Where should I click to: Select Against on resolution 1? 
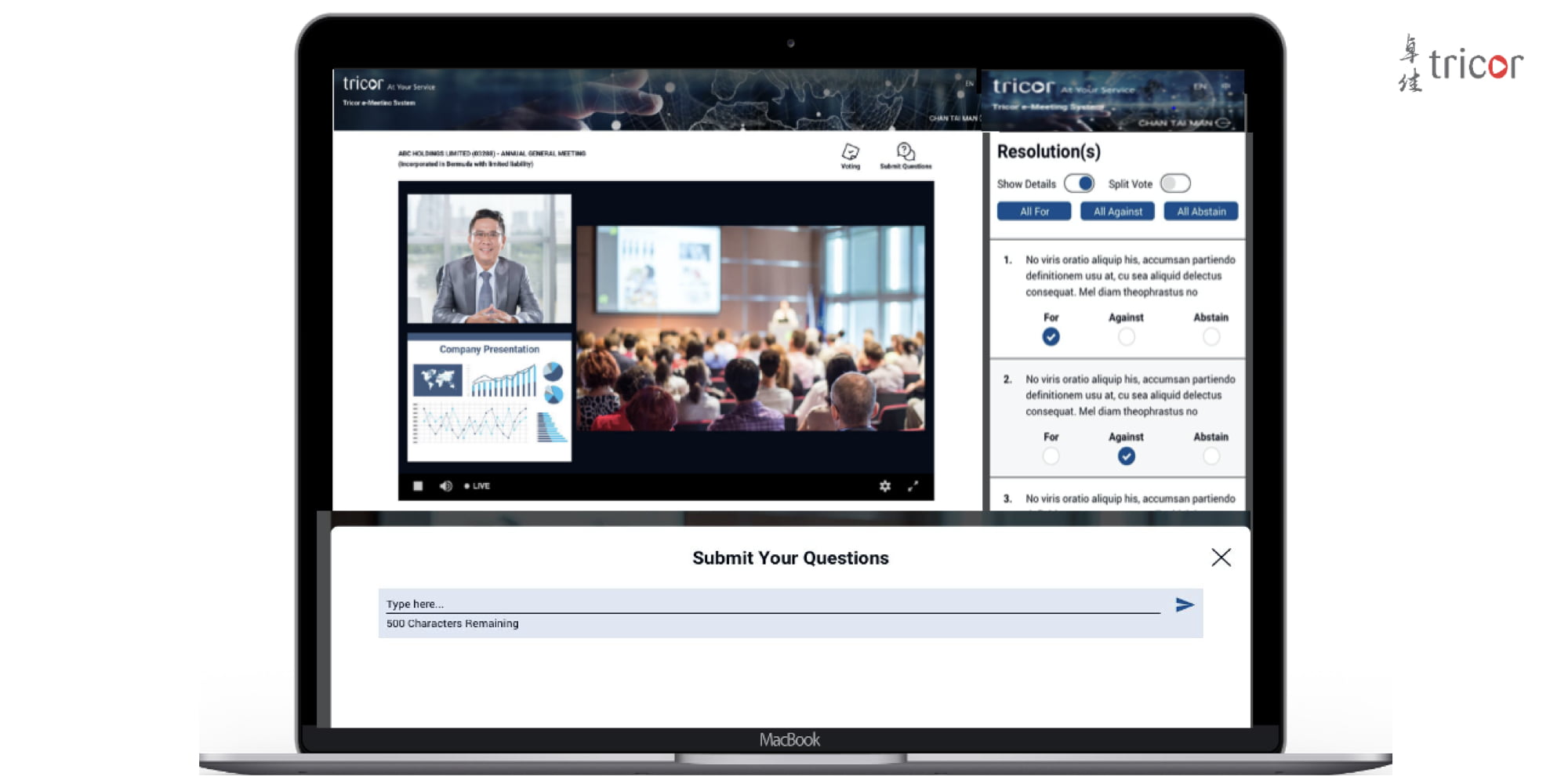click(1127, 337)
